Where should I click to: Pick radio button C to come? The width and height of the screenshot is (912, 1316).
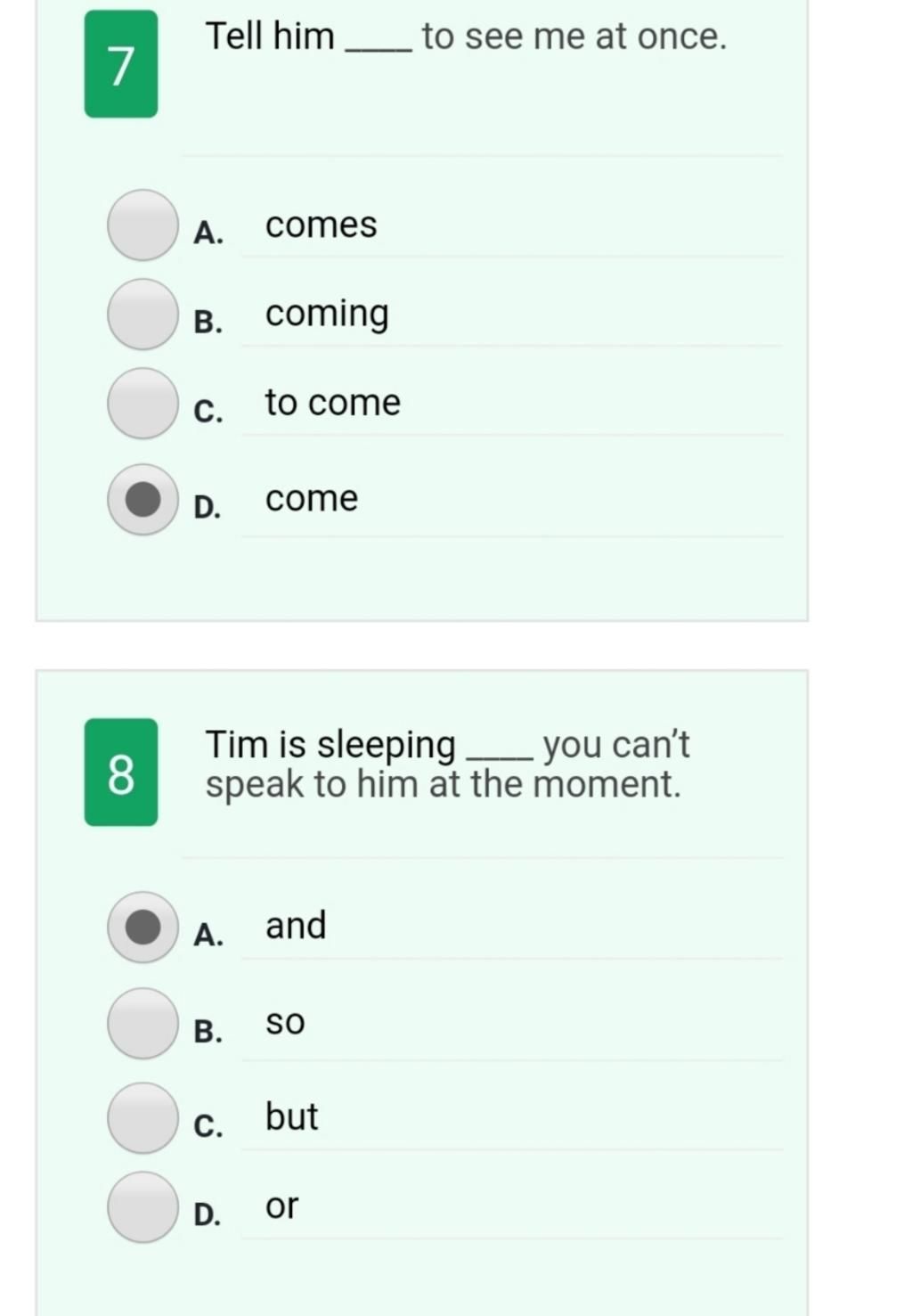pyautogui.click(x=142, y=404)
